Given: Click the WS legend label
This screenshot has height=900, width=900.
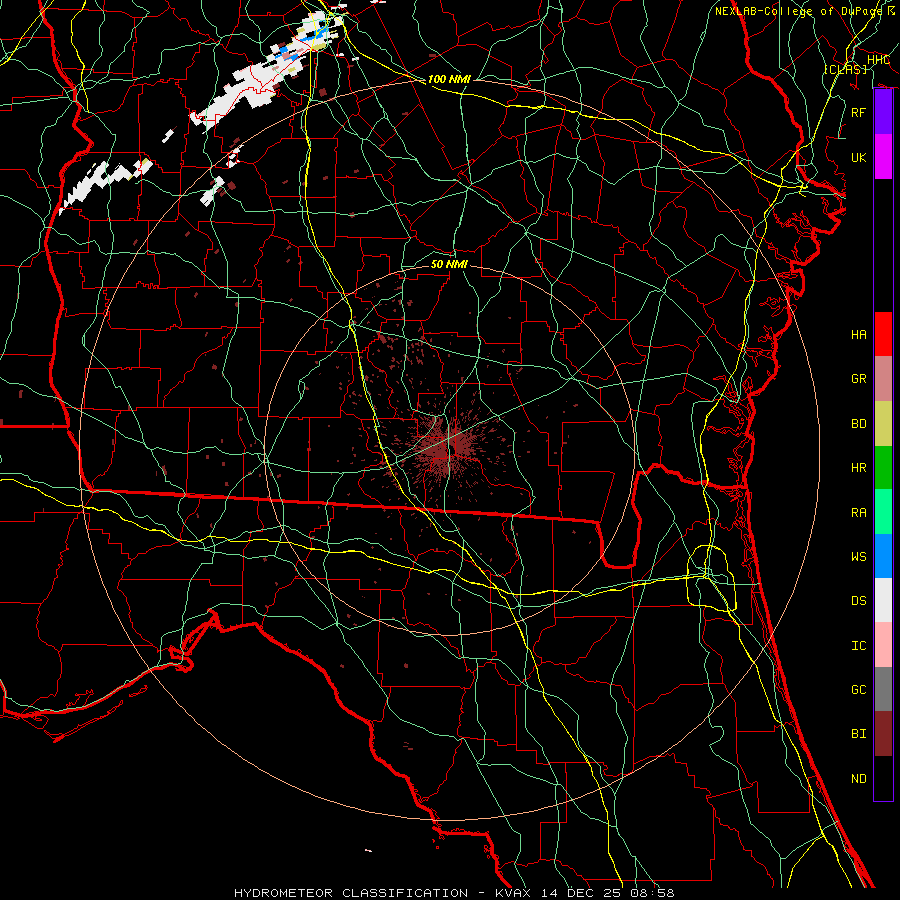Looking at the screenshot, I should 858,556.
